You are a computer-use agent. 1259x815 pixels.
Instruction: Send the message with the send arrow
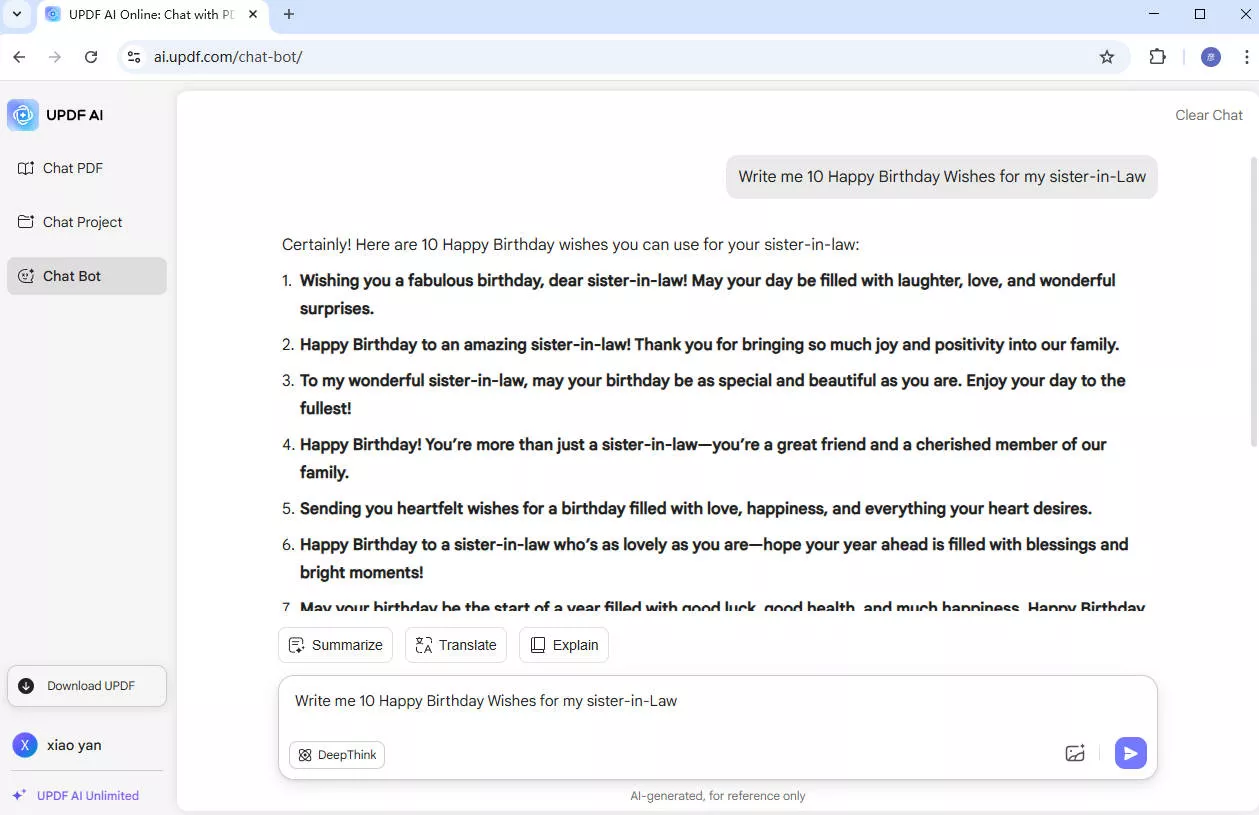1130,753
